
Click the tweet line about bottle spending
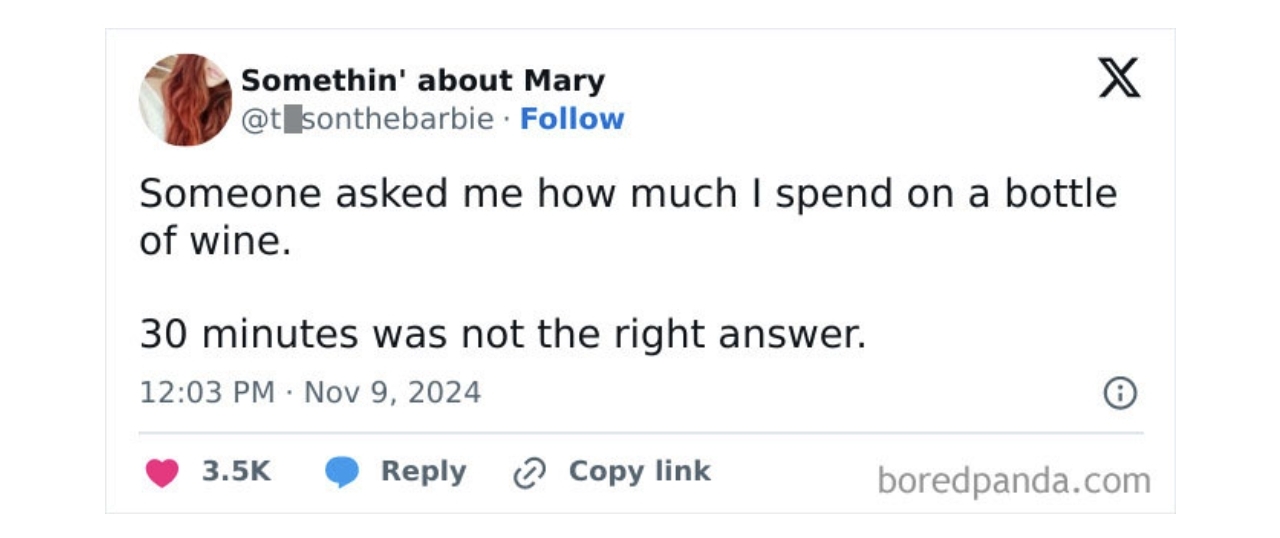coord(628,193)
